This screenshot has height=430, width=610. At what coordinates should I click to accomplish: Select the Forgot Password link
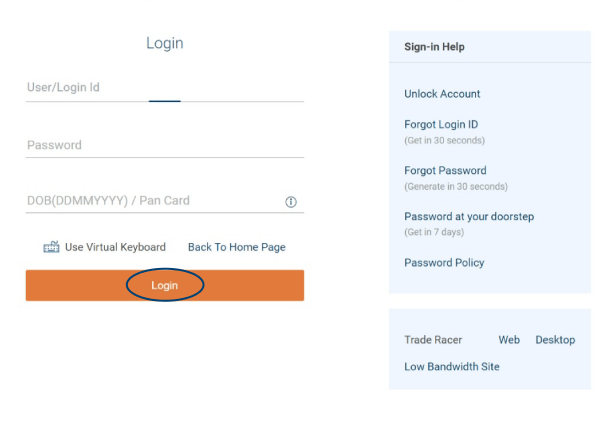(445, 171)
